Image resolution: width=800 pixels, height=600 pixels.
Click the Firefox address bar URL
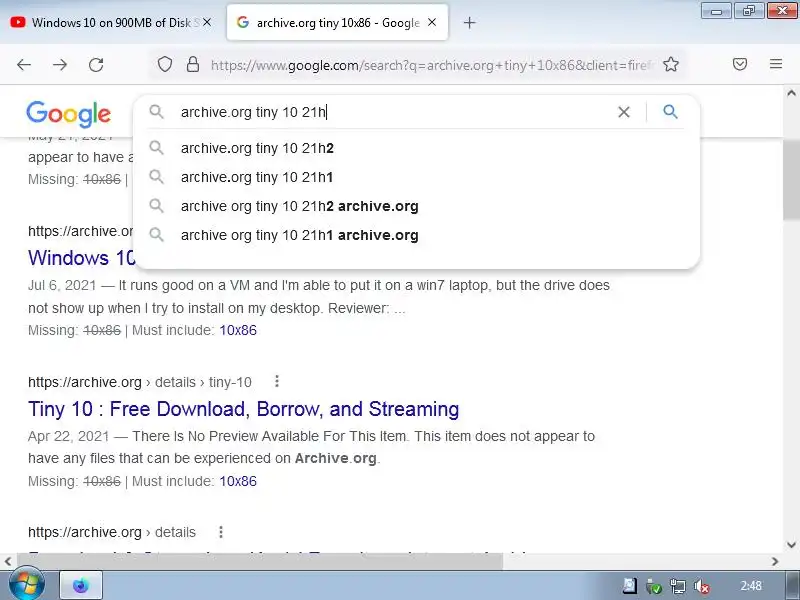pyautogui.click(x=433, y=65)
